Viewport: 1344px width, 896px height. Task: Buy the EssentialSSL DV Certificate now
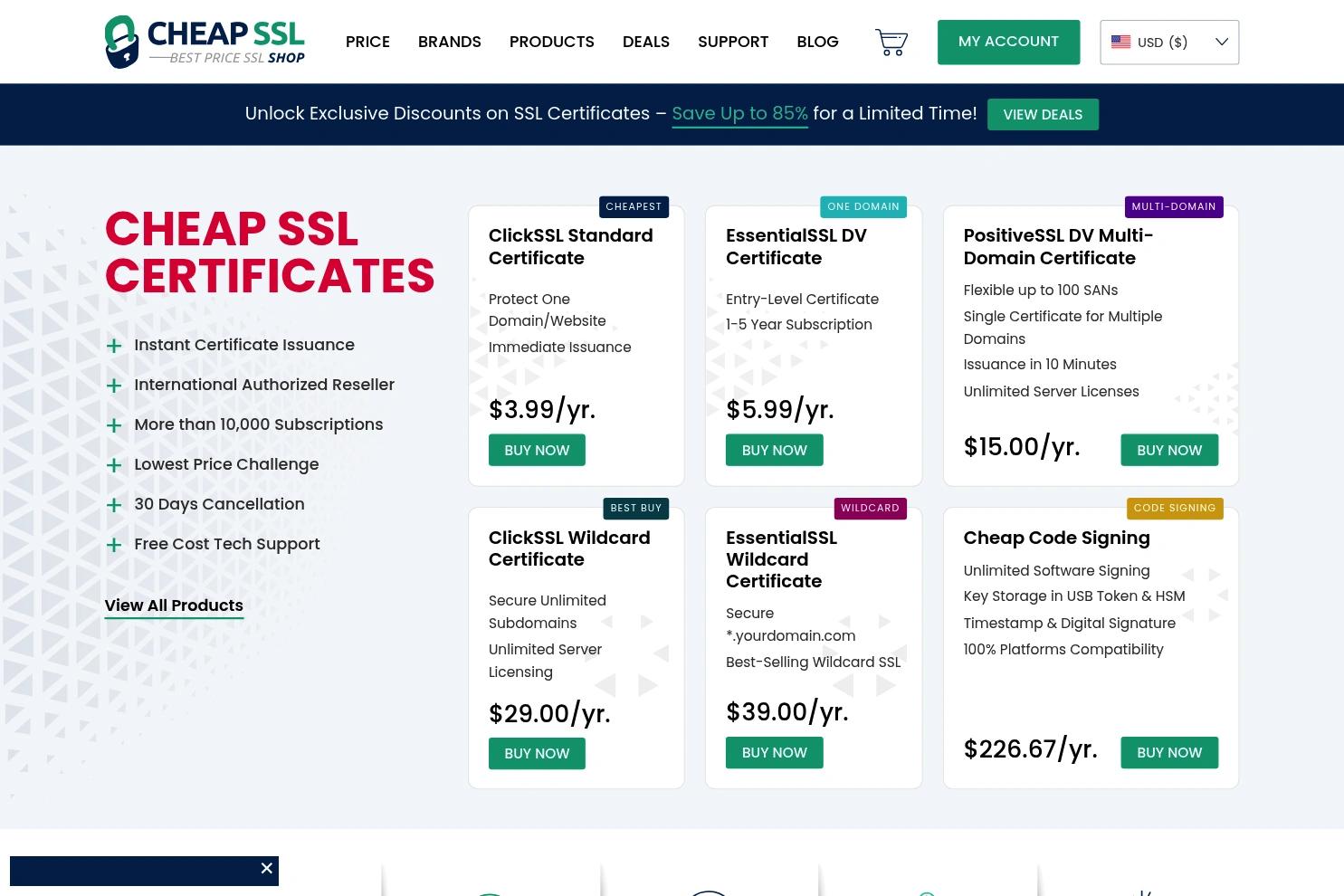775,450
